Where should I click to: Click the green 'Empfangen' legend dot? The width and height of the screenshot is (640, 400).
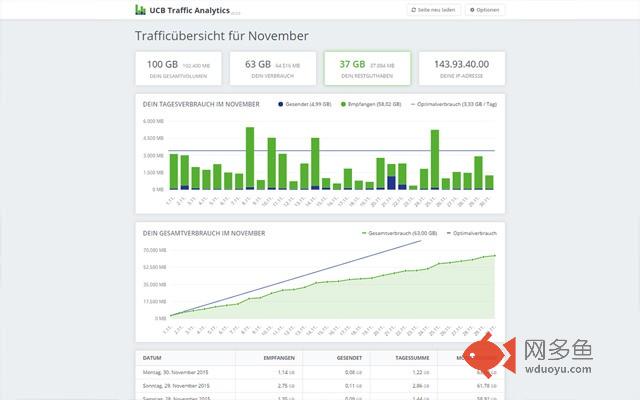click(343, 104)
